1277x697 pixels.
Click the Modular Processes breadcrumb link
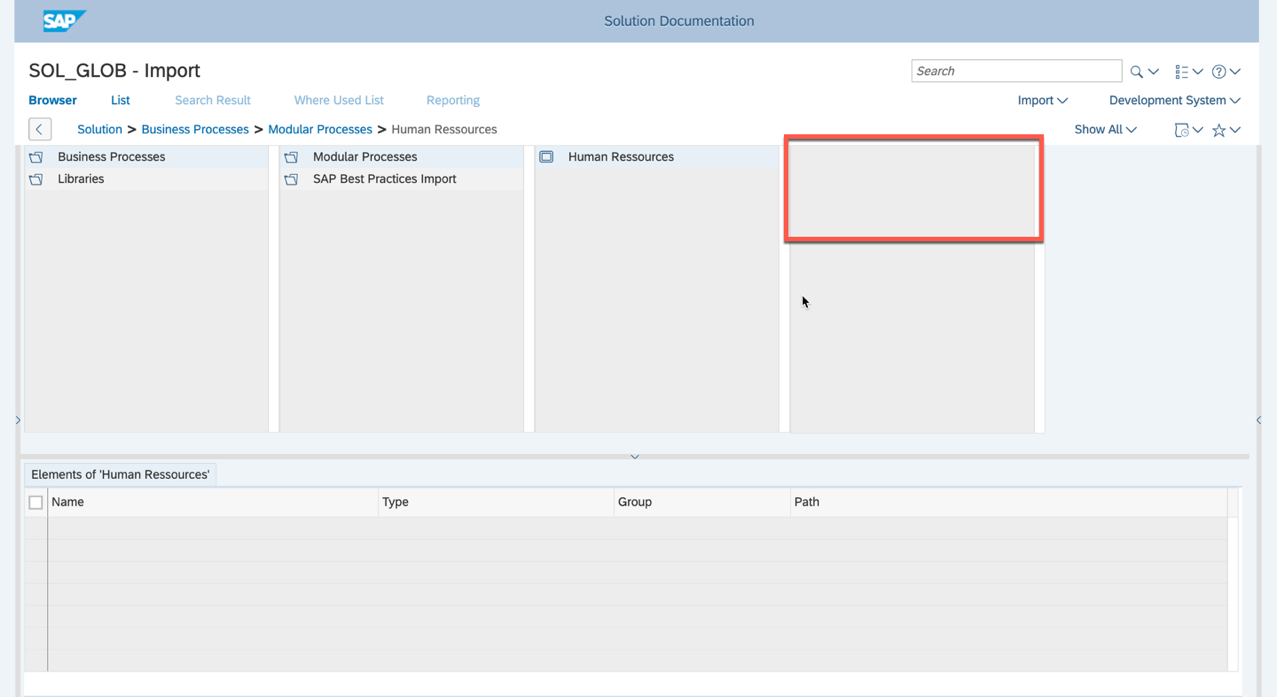[320, 129]
